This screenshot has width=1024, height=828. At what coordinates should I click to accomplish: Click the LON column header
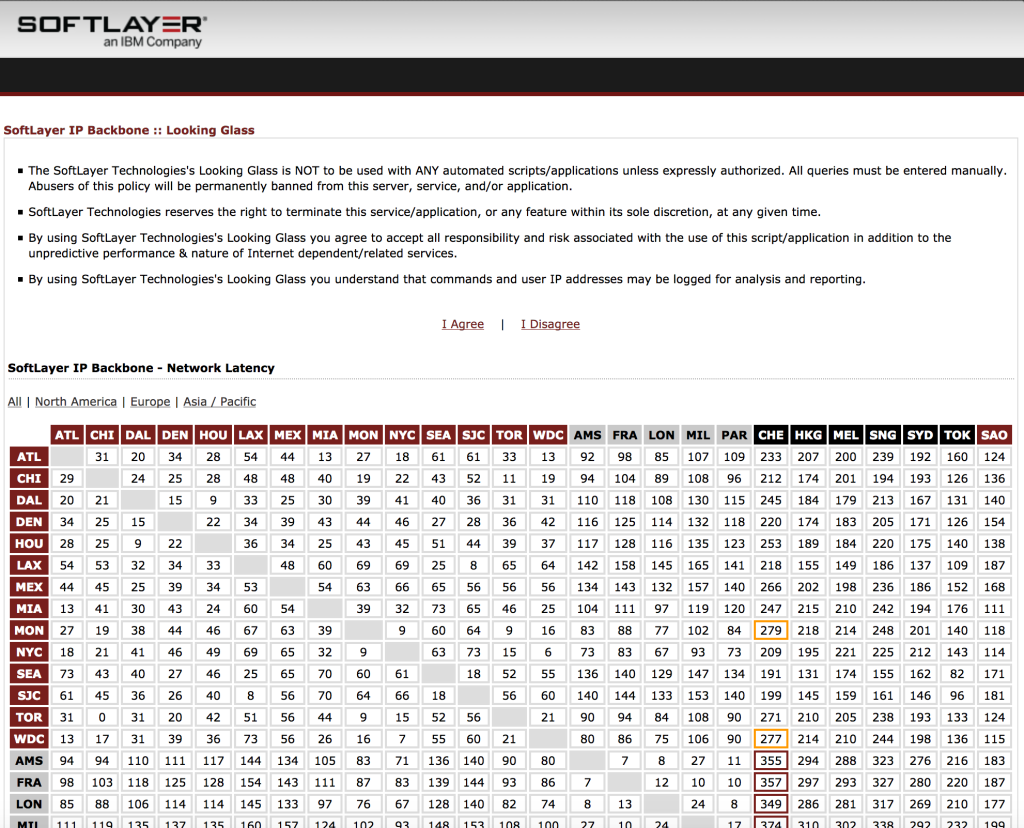coord(662,435)
